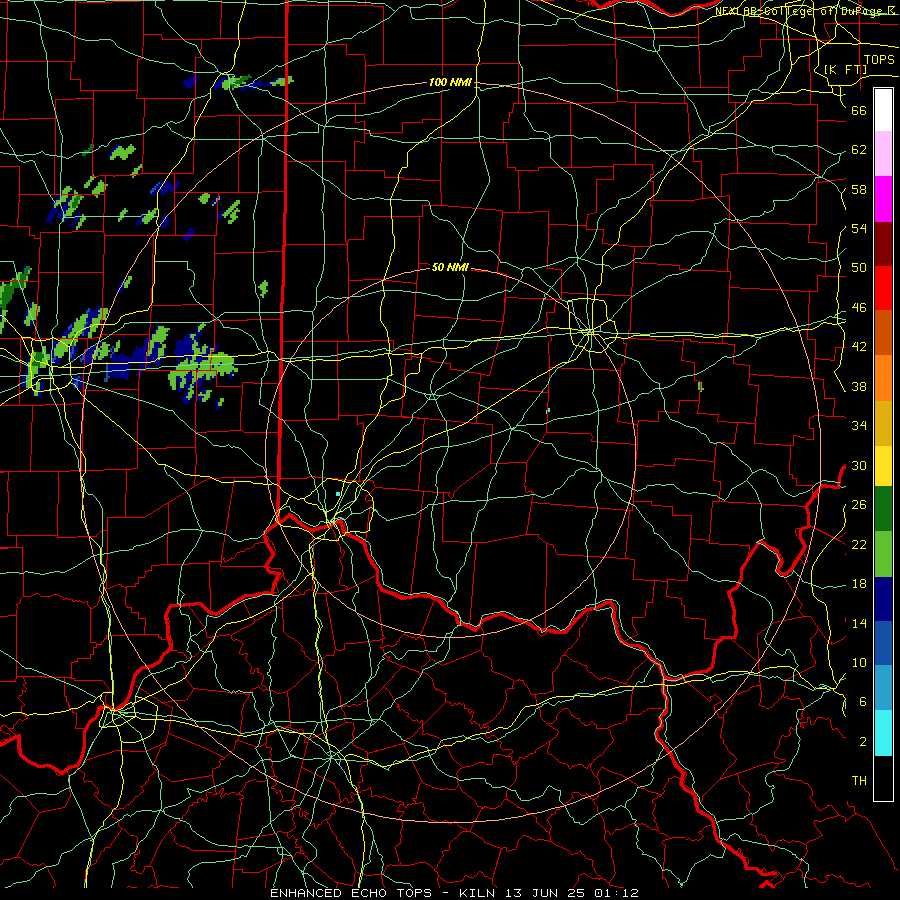Click the '38' scale label
Viewport: 900px width, 900px height.
(859, 386)
